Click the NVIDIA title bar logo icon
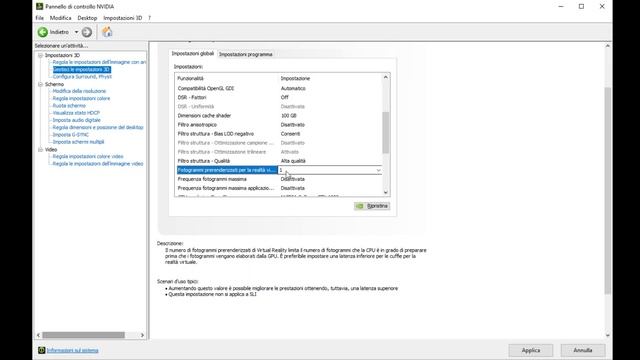This screenshot has height=360, width=640. (x=40, y=6)
